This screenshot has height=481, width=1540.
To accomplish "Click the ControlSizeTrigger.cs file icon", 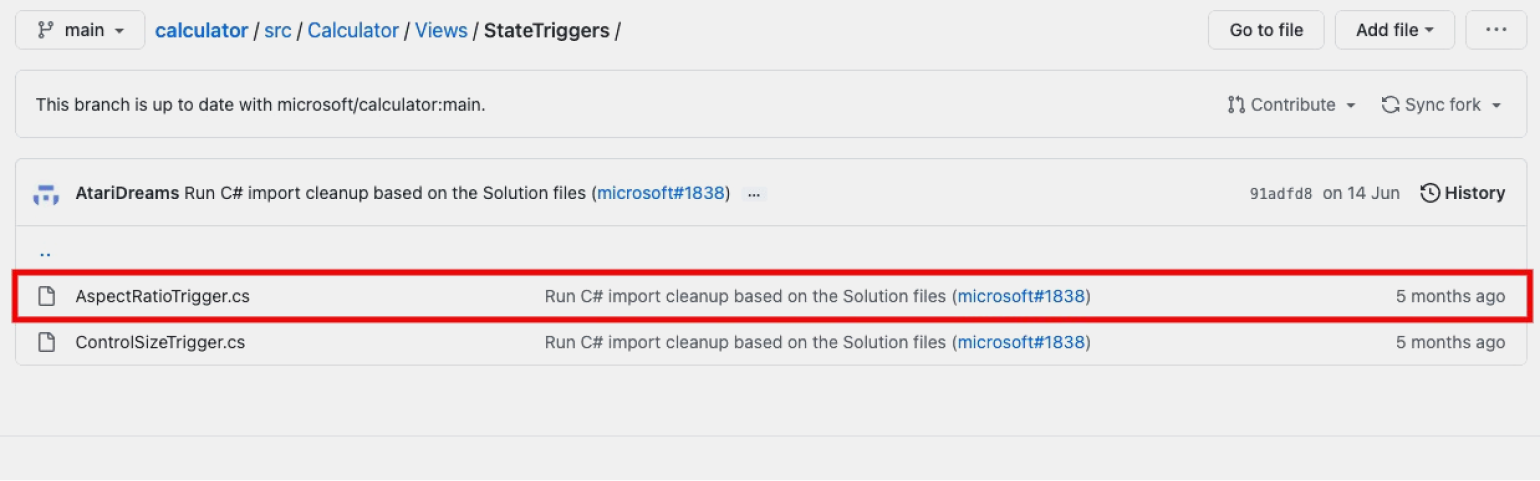I will [x=46, y=342].
